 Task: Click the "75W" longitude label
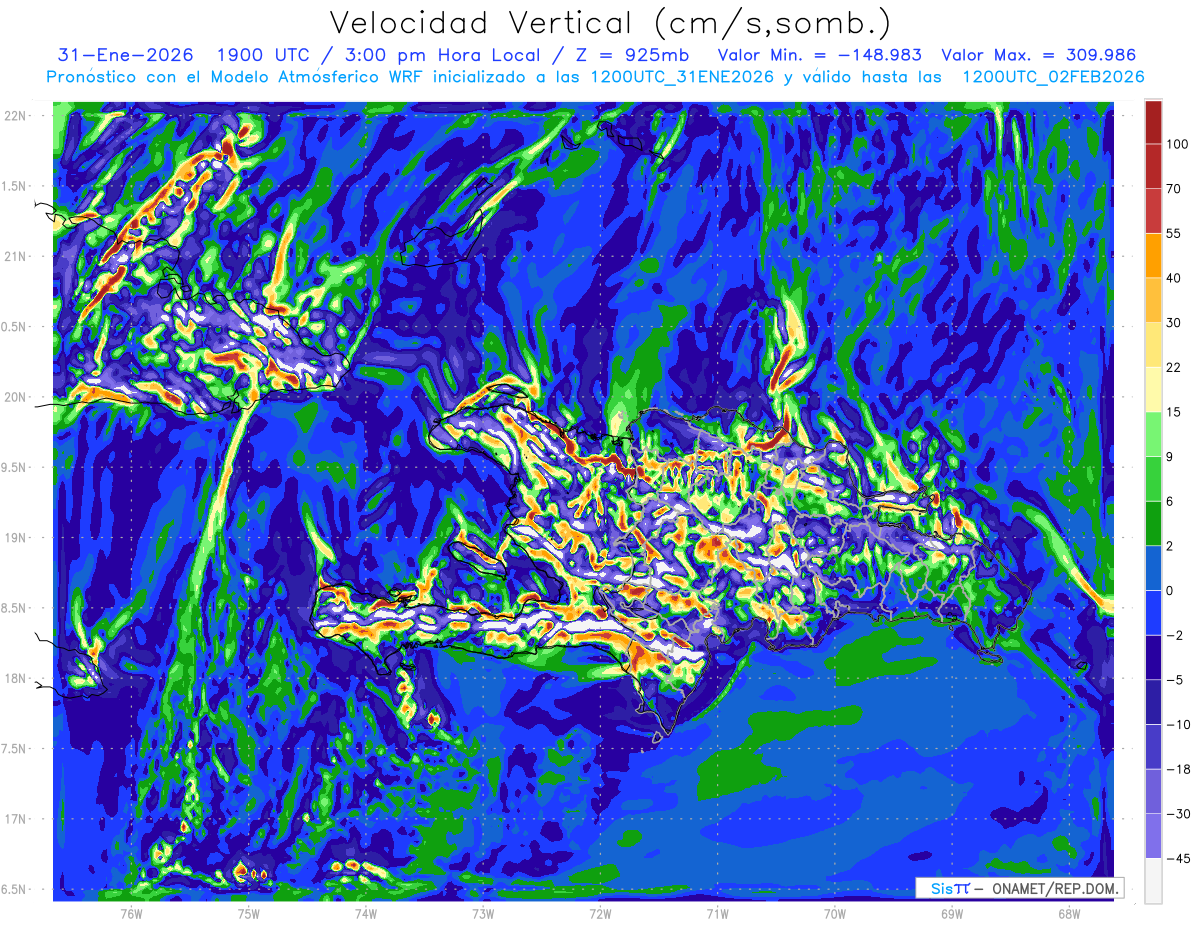point(249,913)
